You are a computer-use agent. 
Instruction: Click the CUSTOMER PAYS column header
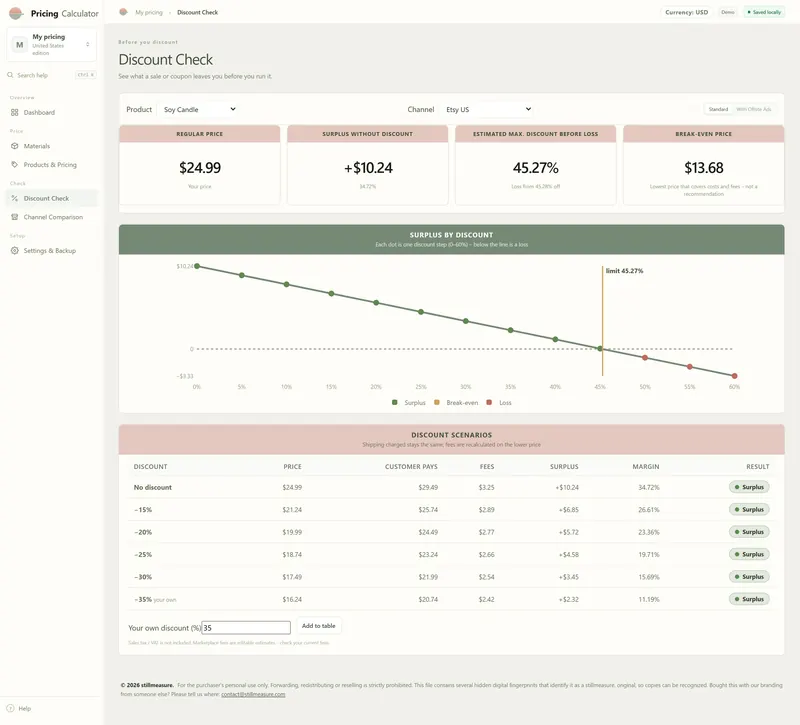coord(411,466)
